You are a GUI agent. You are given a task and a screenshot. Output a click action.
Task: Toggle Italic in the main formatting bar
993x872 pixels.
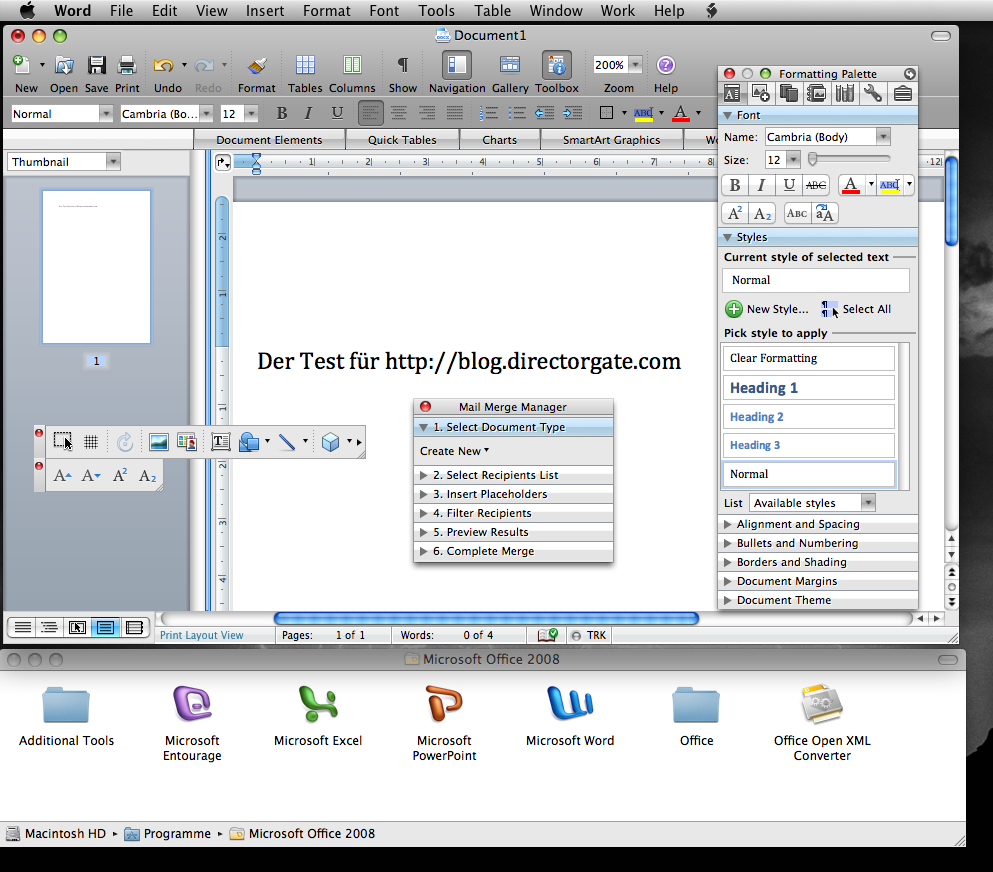click(308, 113)
